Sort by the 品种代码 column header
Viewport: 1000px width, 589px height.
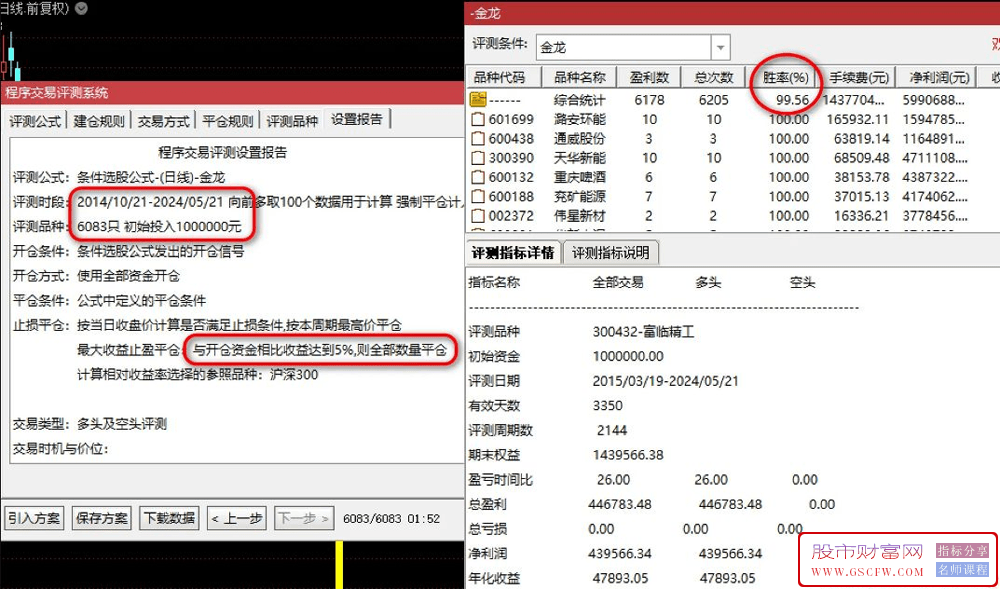tap(504, 77)
